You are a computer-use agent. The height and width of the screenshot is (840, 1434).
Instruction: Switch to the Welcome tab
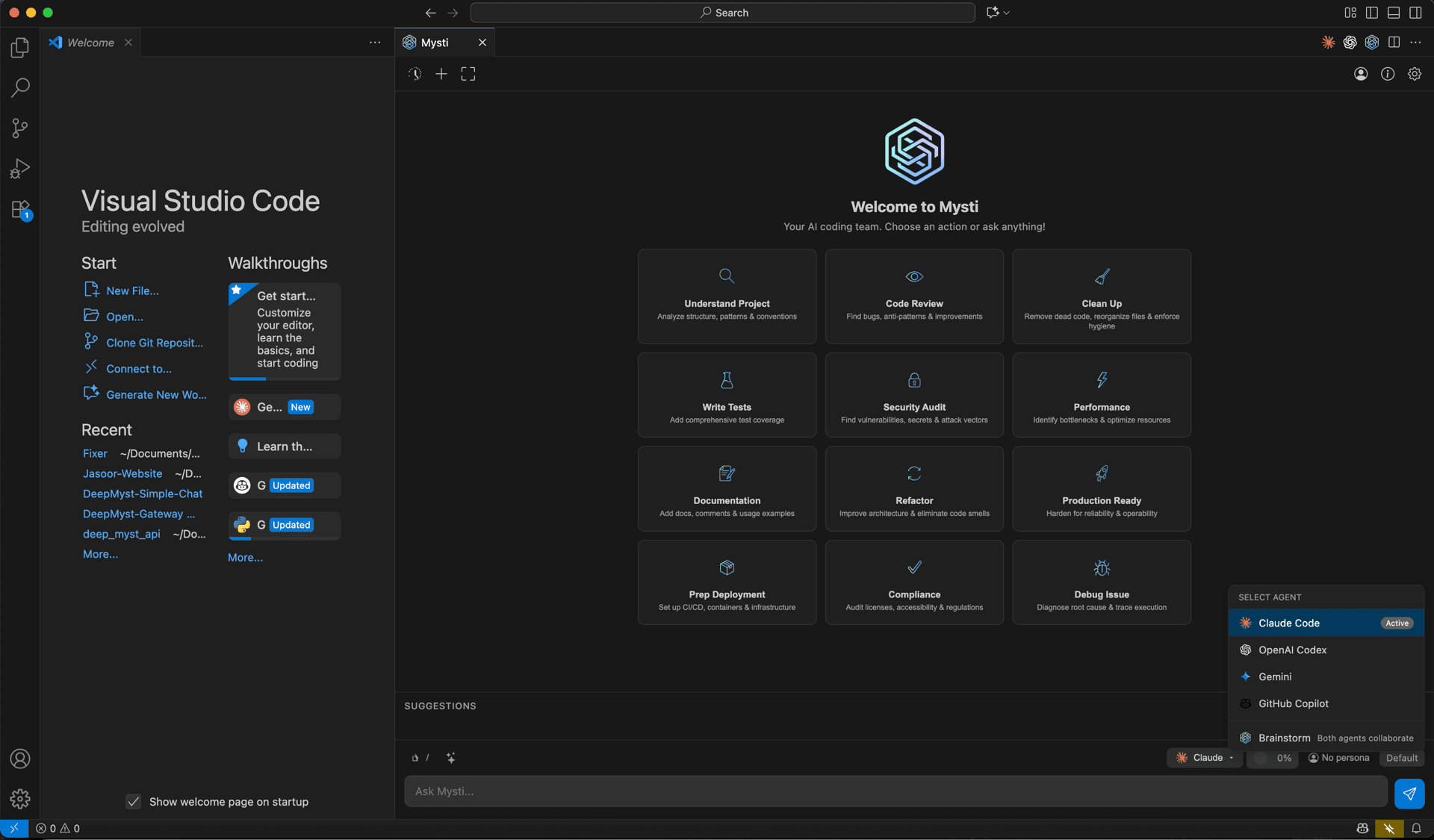90,43
